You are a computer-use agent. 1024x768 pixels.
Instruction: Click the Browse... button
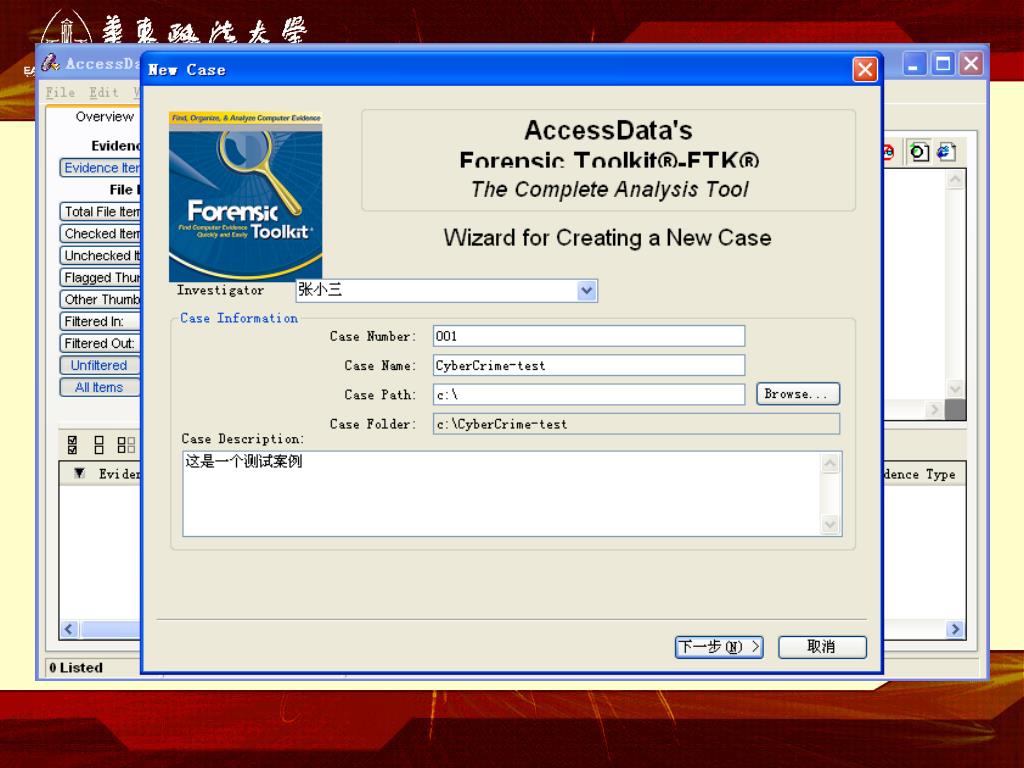(x=798, y=394)
